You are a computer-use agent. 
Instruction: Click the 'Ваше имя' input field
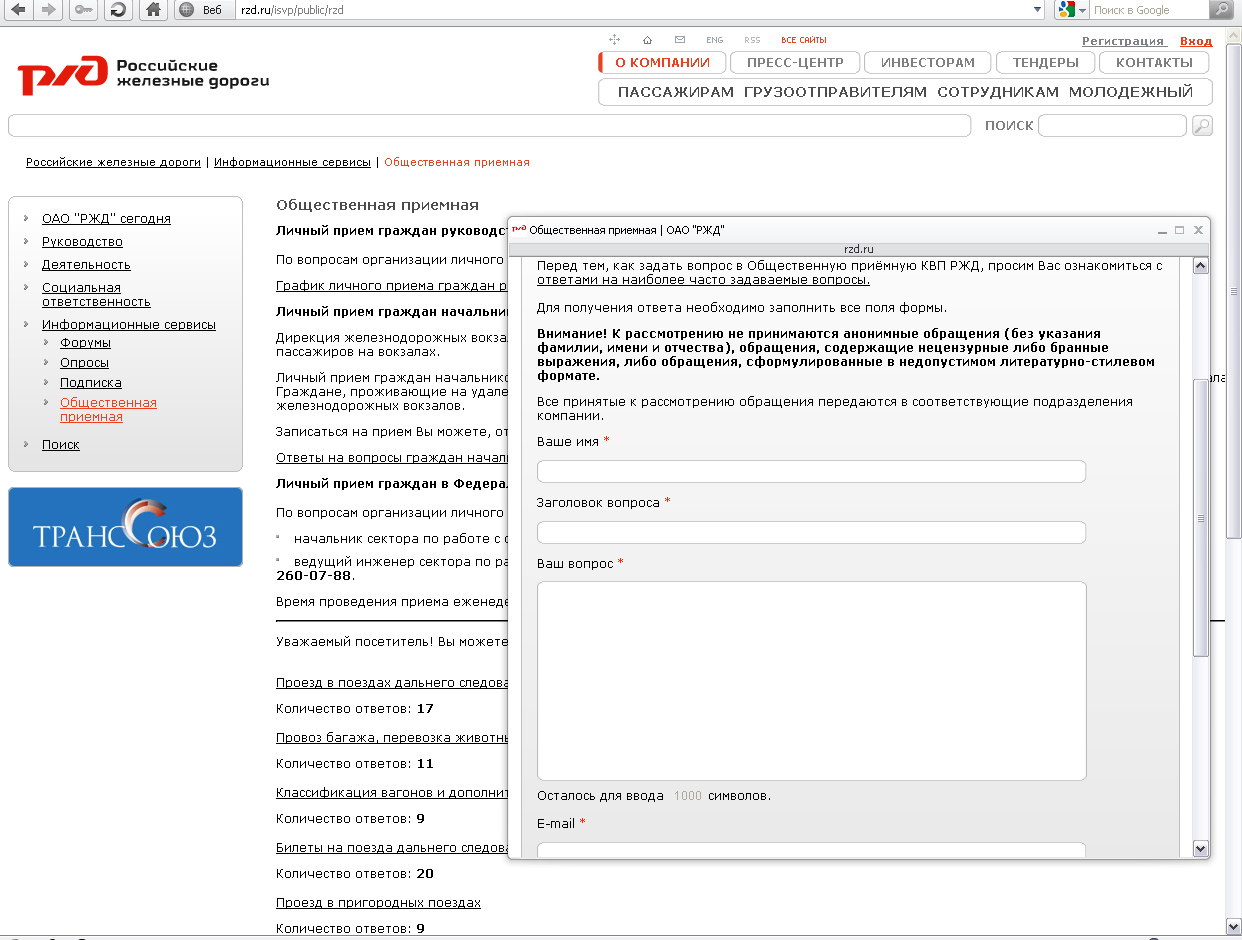[811, 471]
